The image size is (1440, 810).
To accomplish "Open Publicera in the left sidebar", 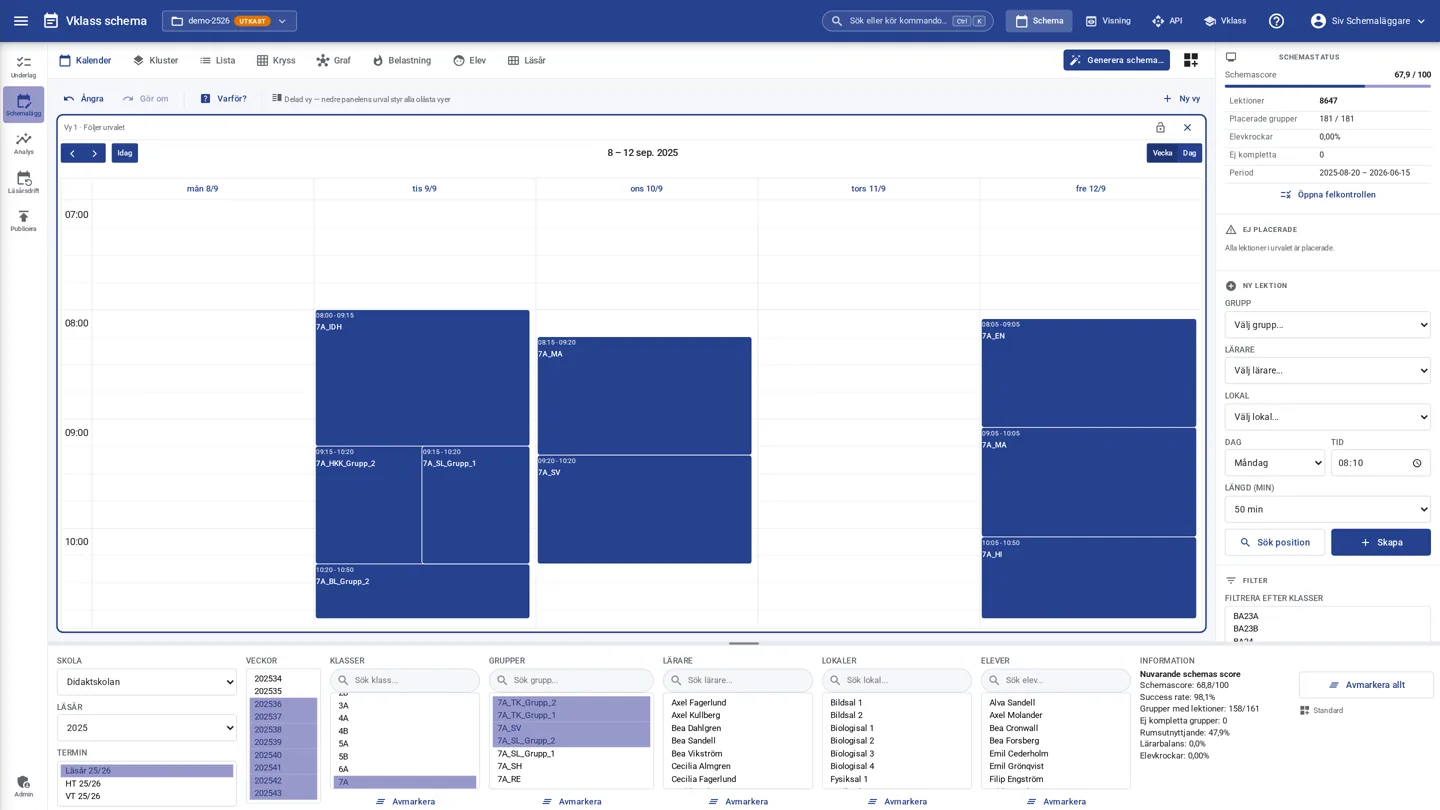I will 23,221.
